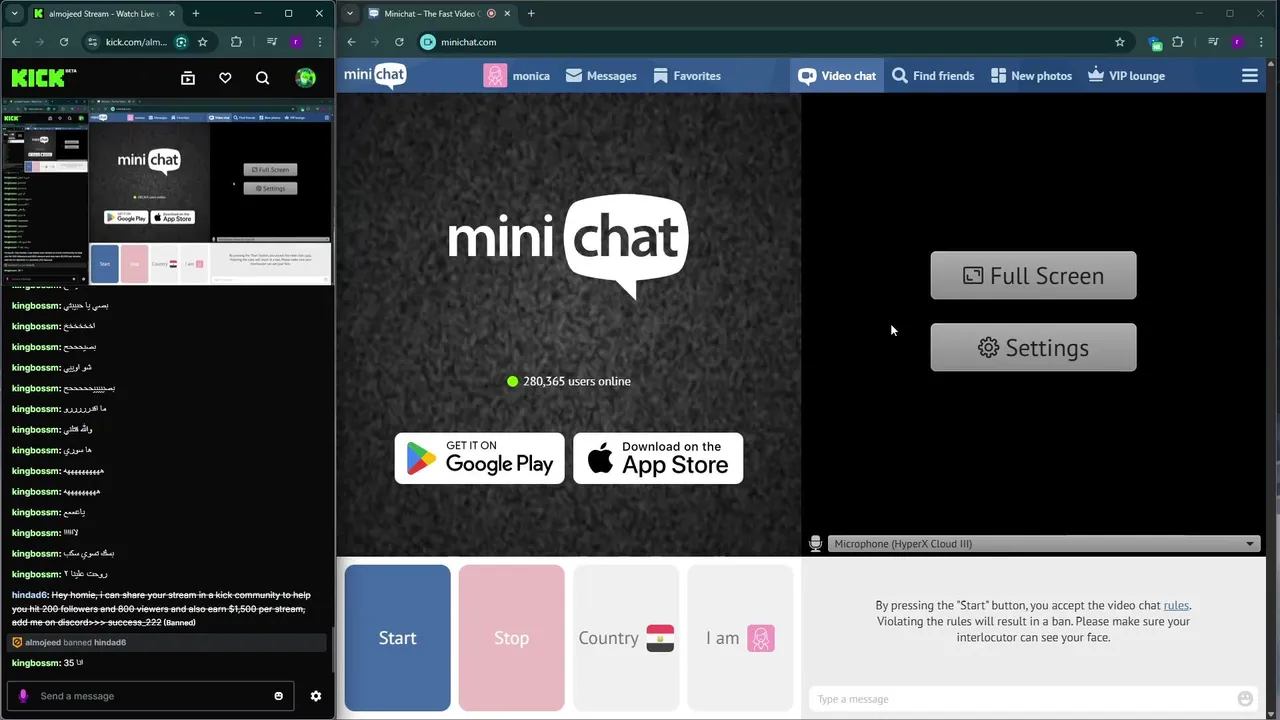Close the Minichat browser tab
This screenshot has width=1280, height=720.
506,14
